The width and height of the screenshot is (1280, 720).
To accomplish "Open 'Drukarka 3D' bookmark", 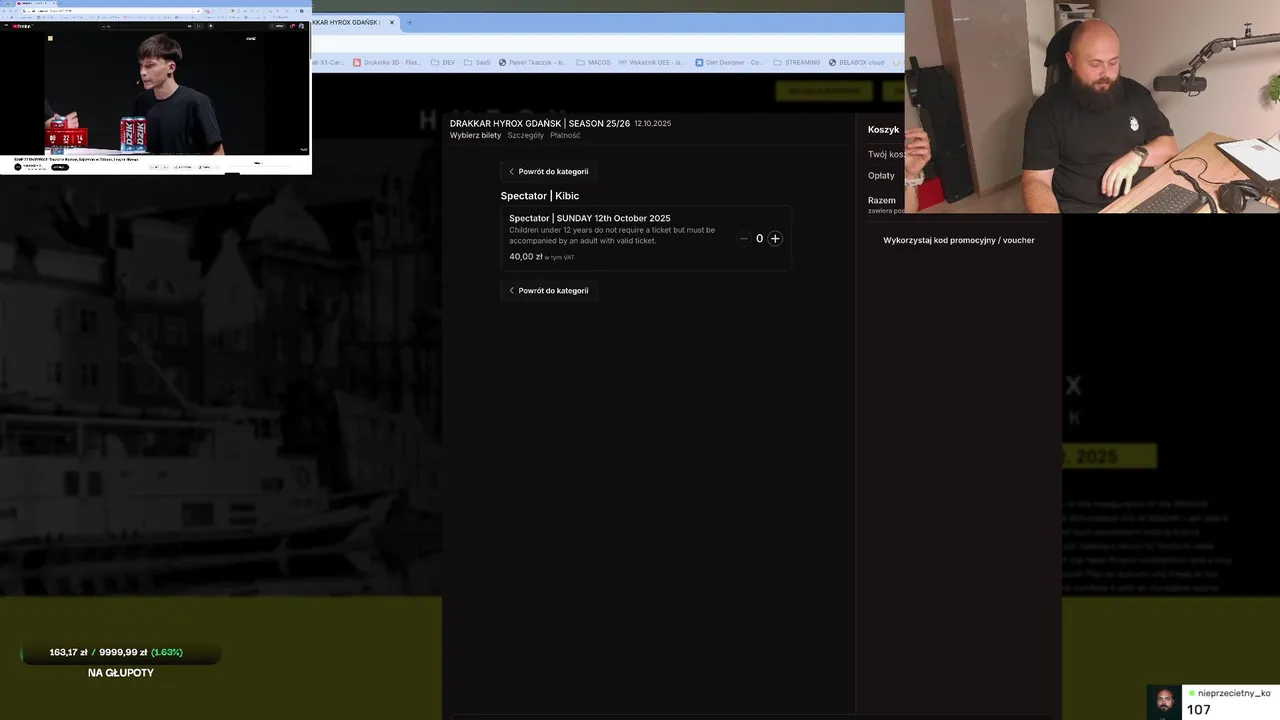I will 388,62.
